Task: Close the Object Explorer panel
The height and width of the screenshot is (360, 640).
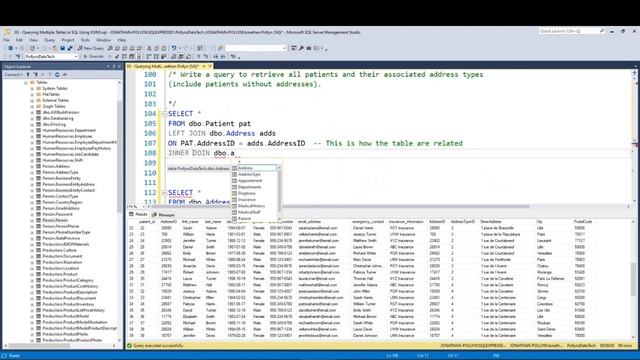Action: (119, 67)
